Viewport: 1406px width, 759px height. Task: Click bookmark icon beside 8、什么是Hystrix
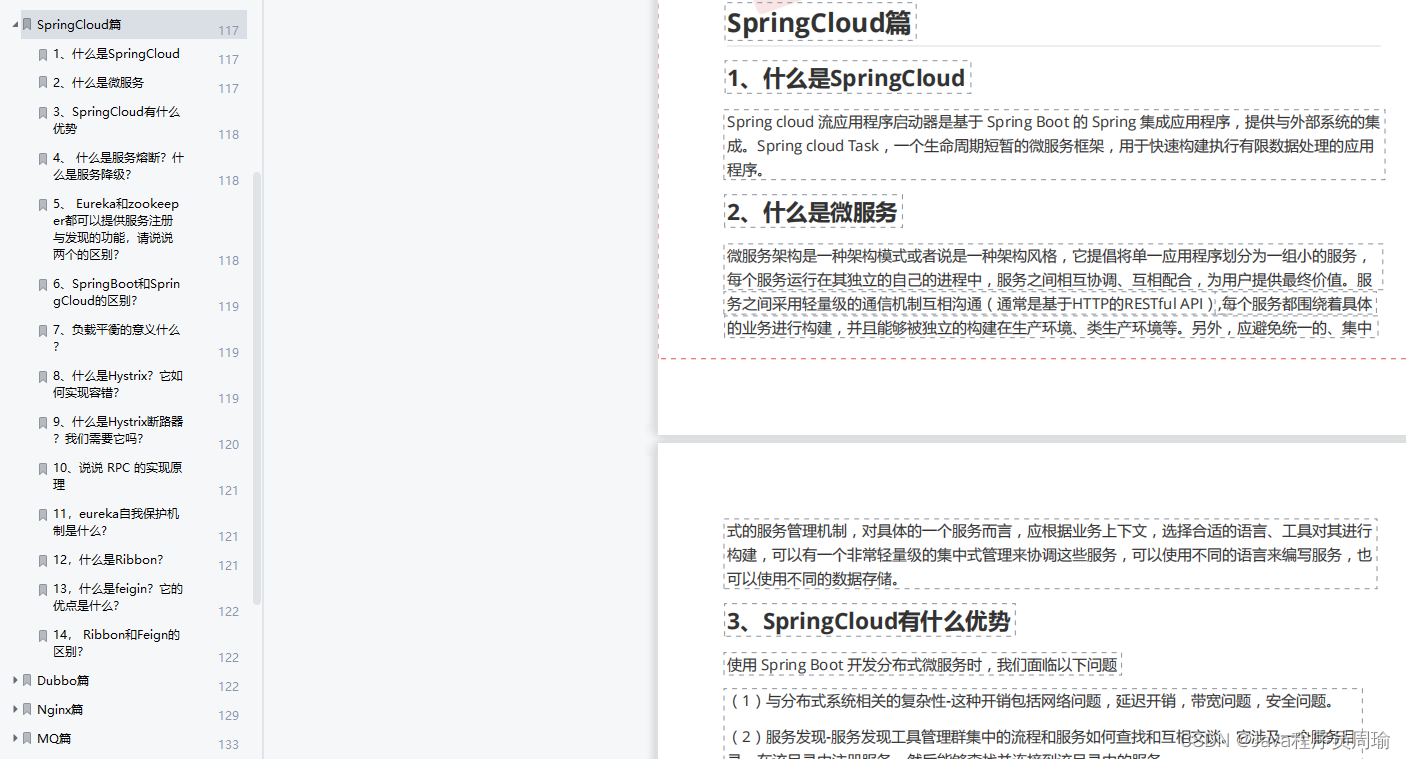click(43, 376)
